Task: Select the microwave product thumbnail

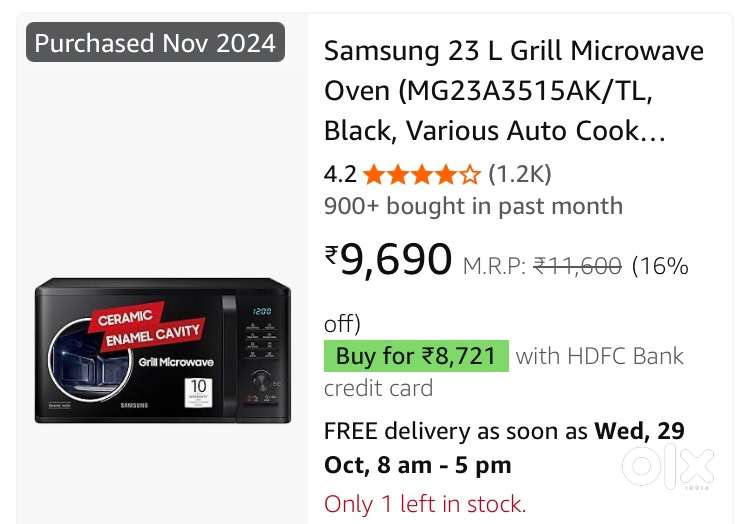Action: click(163, 350)
